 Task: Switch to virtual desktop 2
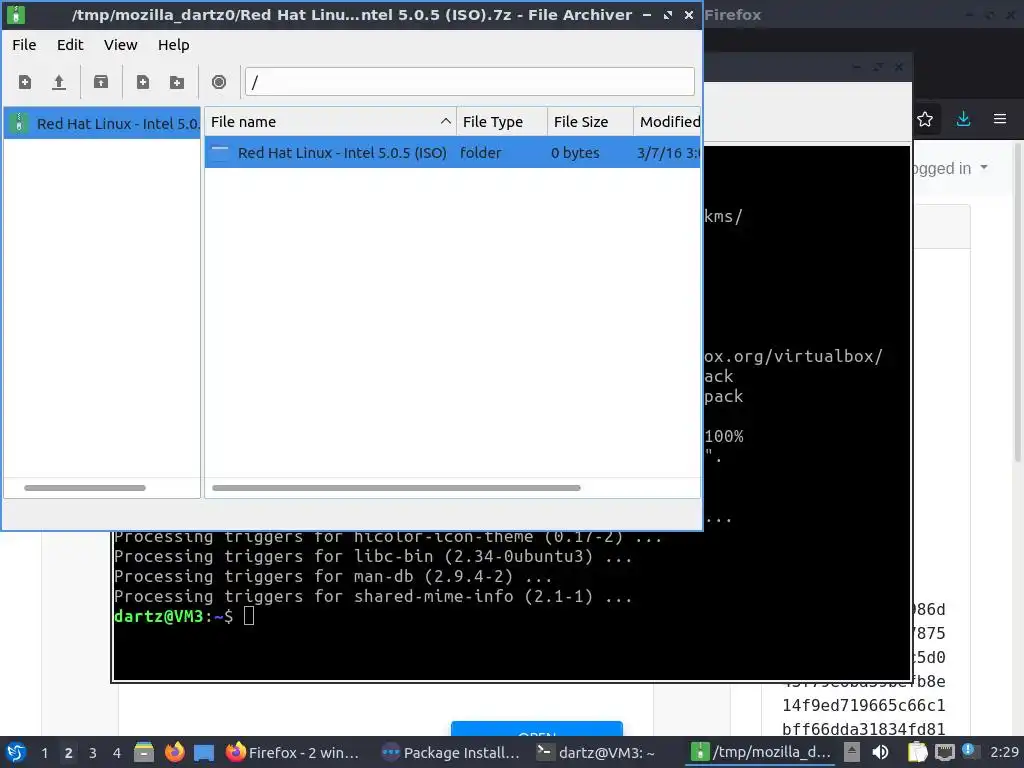pyautogui.click(x=69, y=753)
